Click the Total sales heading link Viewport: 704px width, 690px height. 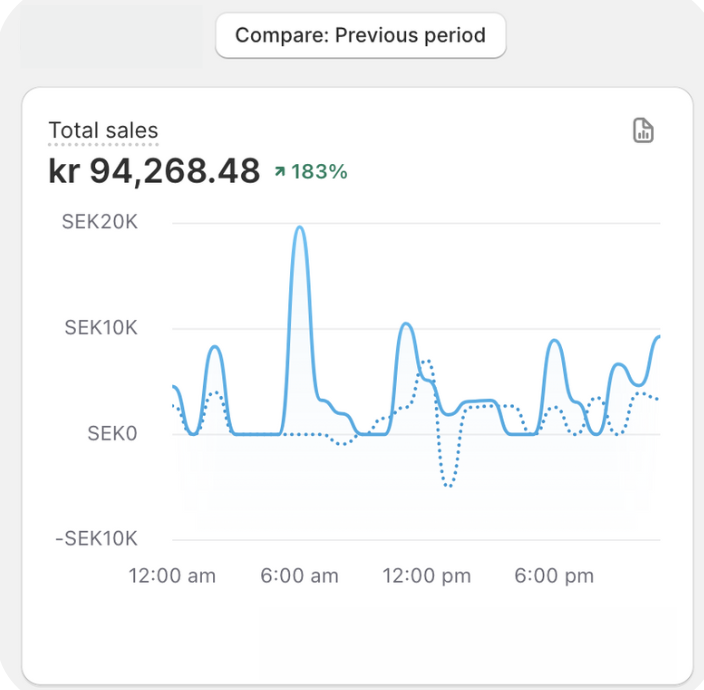[103, 130]
